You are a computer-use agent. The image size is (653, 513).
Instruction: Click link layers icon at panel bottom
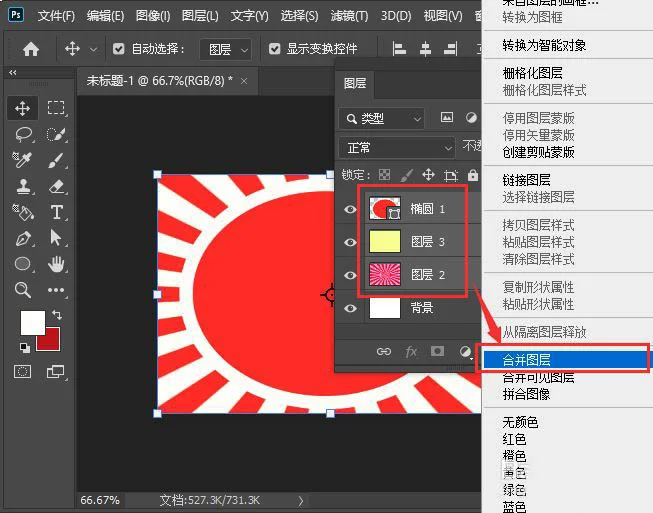coord(384,351)
